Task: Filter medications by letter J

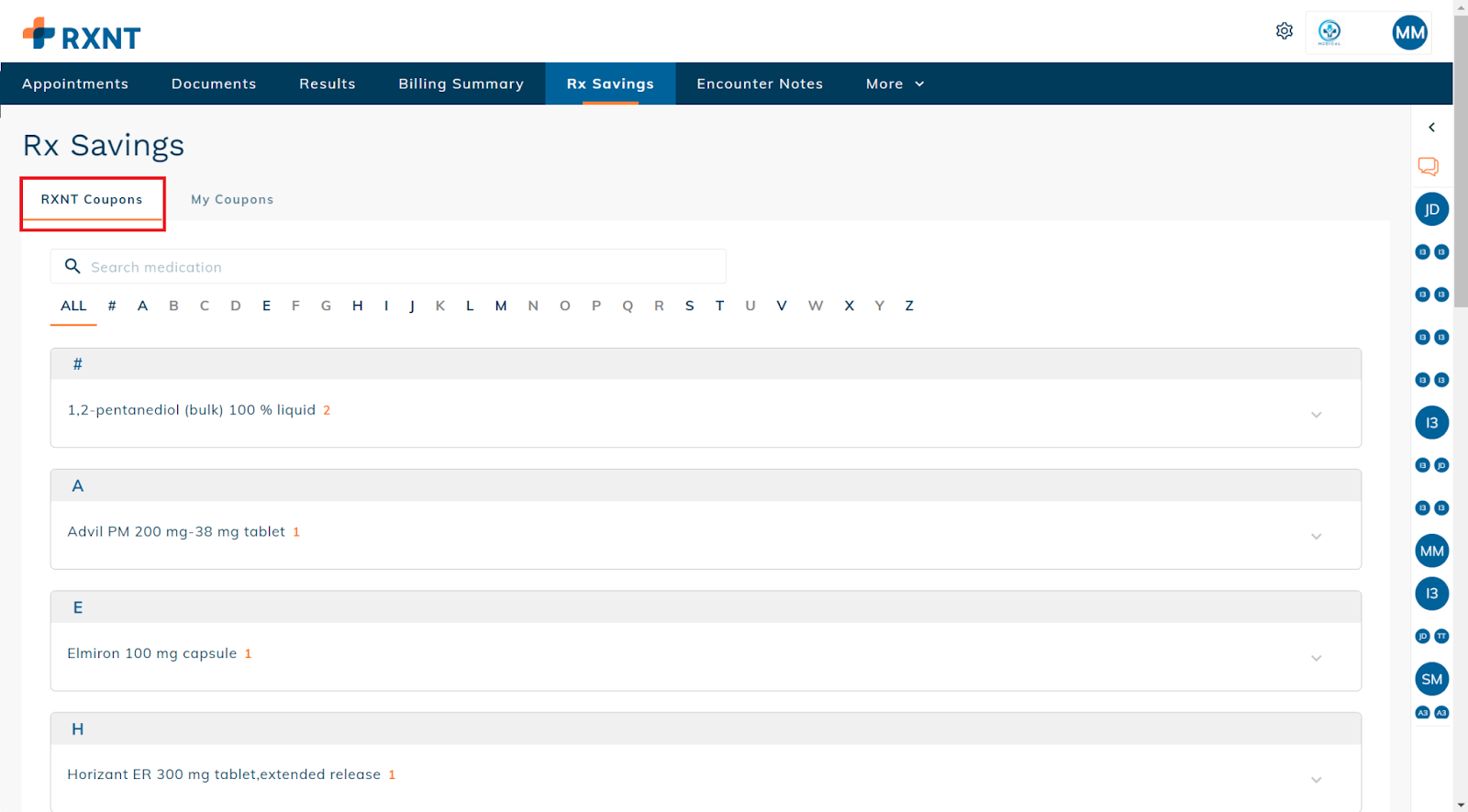Action: pyautogui.click(x=412, y=306)
